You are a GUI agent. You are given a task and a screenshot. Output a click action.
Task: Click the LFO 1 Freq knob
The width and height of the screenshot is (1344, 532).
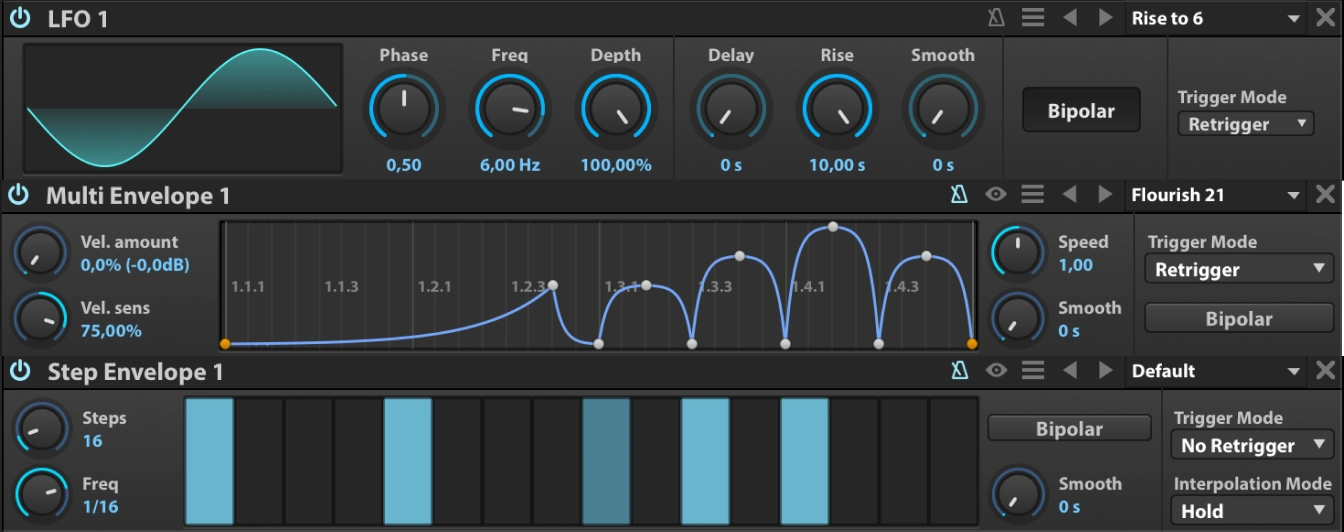(x=509, y=110)
